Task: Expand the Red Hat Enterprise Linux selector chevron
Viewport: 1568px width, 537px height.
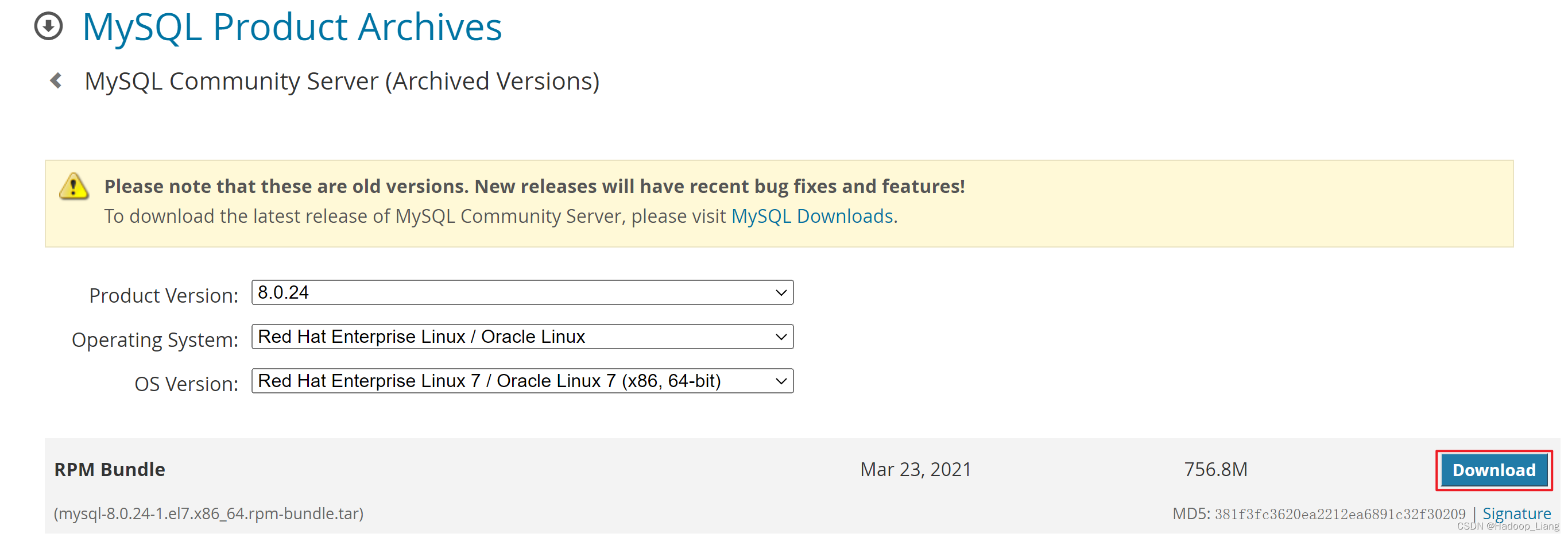Action: point(781,337)
